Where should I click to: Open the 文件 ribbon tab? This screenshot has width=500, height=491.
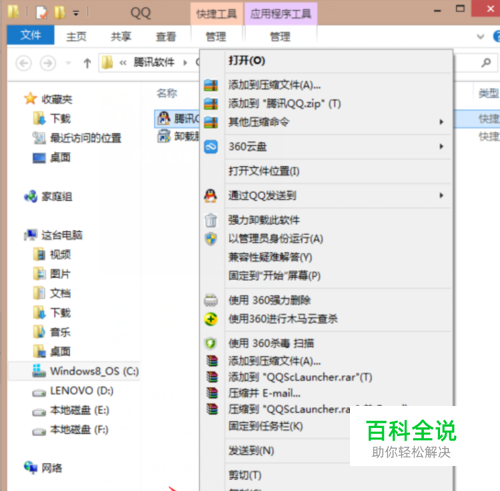[31, 35]
